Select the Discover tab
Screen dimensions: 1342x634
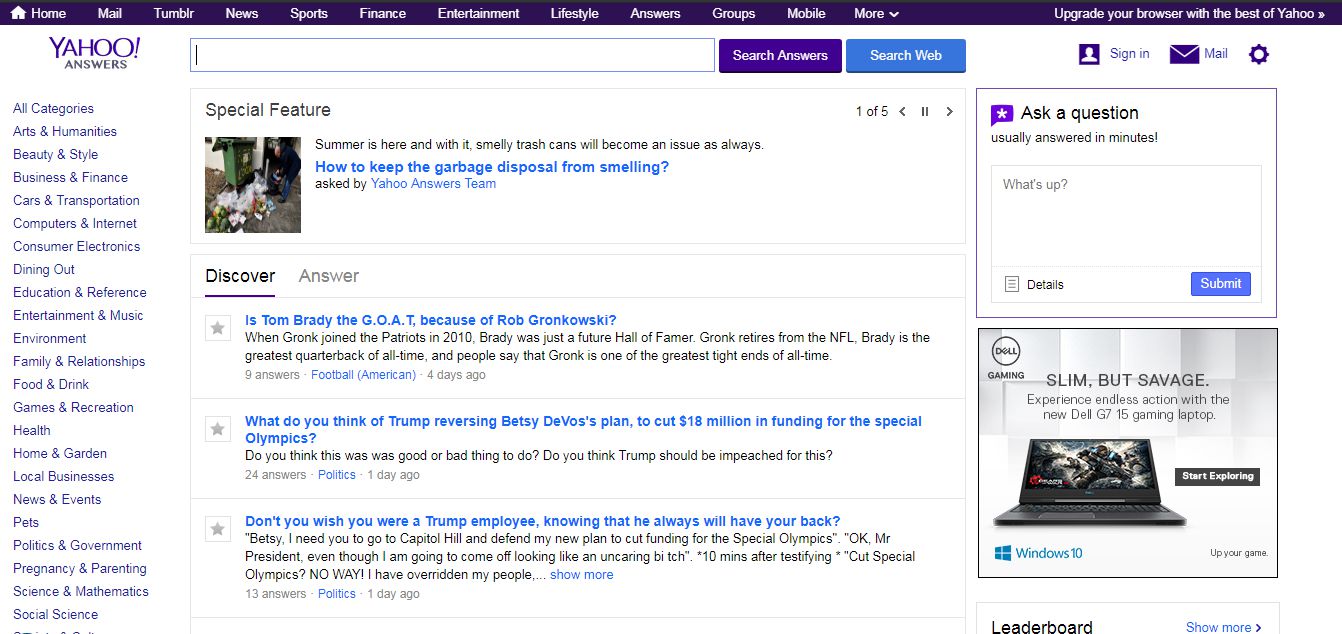pos(240,276)
